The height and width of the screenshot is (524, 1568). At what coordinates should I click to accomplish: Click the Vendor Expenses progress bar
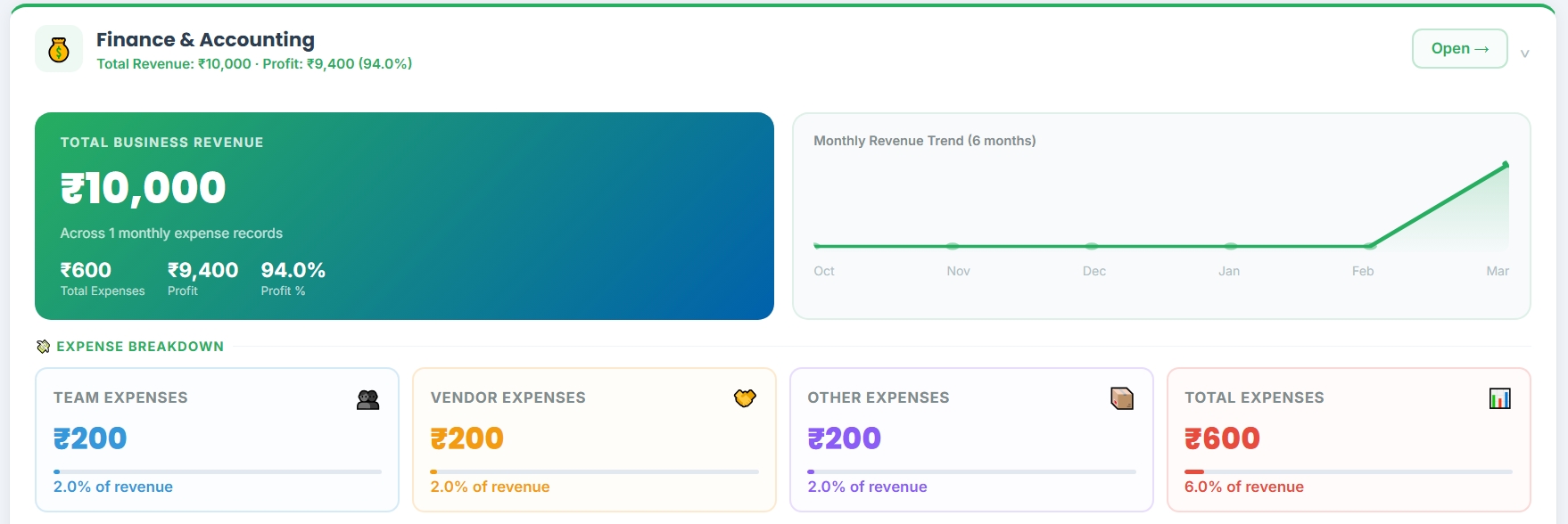click(594, 471)
